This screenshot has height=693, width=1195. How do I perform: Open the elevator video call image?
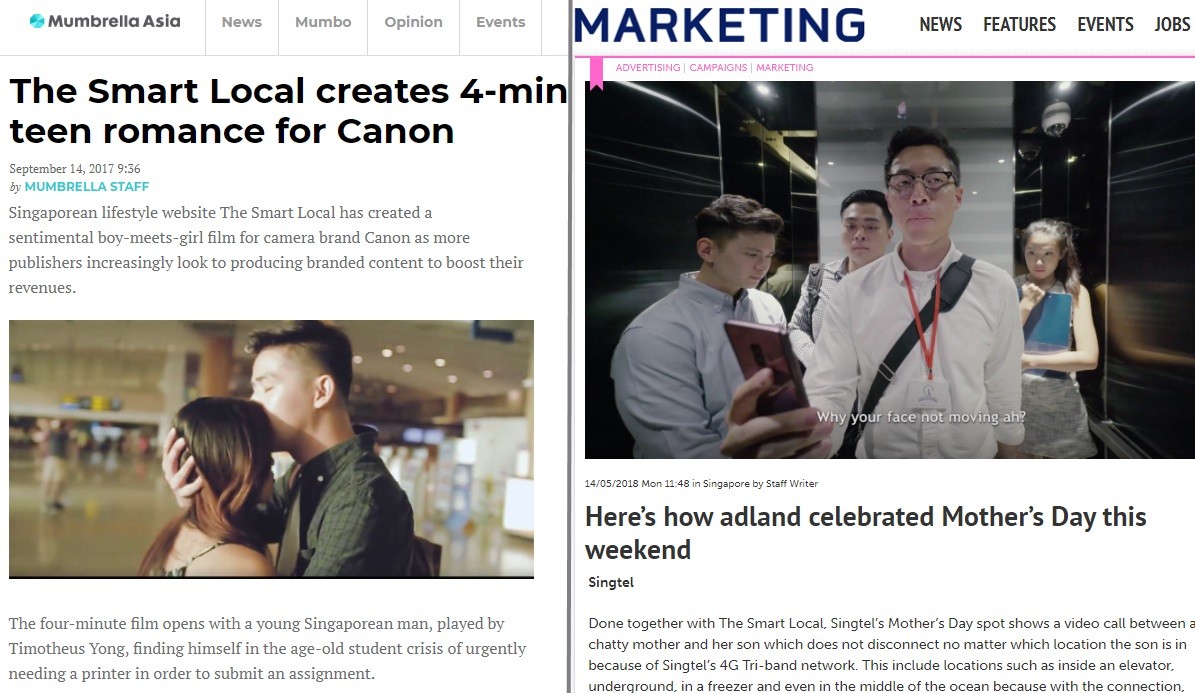pyautogui.click(x=889, y=270)
